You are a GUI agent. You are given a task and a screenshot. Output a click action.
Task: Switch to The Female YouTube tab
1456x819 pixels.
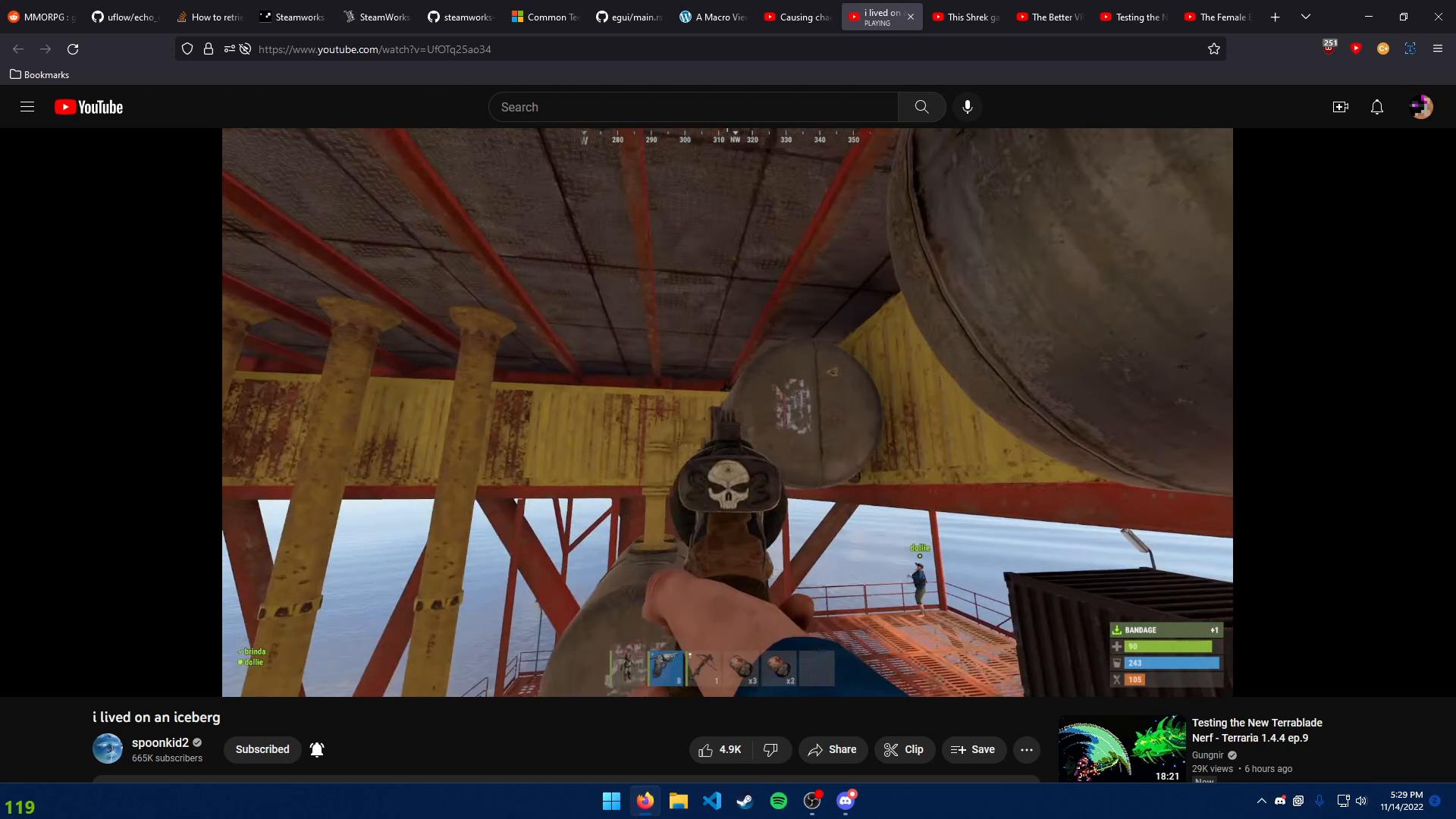point(1218,17)
